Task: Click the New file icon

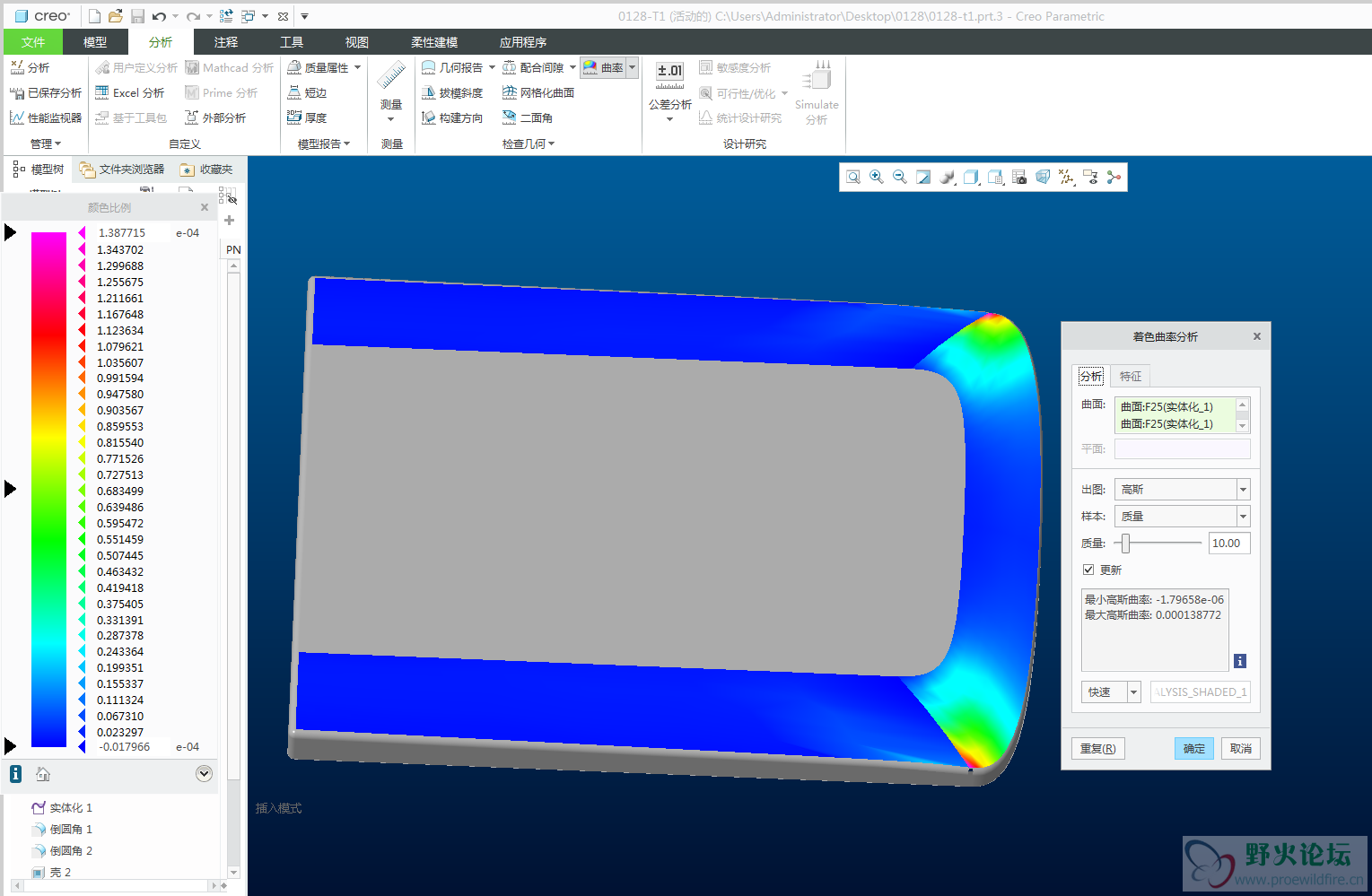Action: click(94, 16)
